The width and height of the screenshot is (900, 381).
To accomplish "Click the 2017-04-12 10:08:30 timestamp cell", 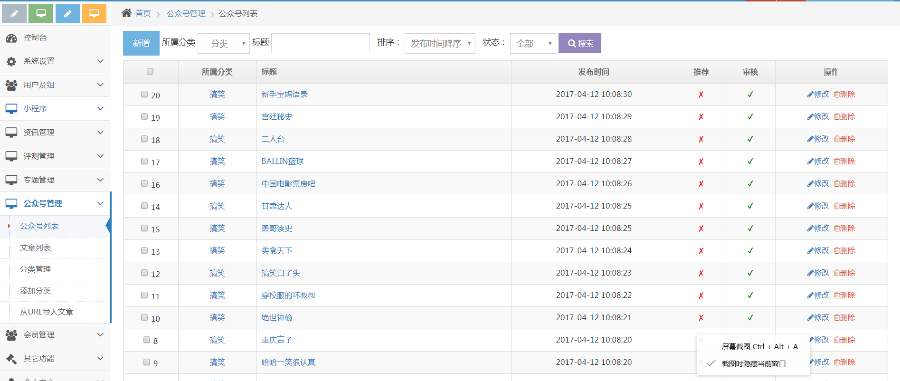I will (593, 94).
